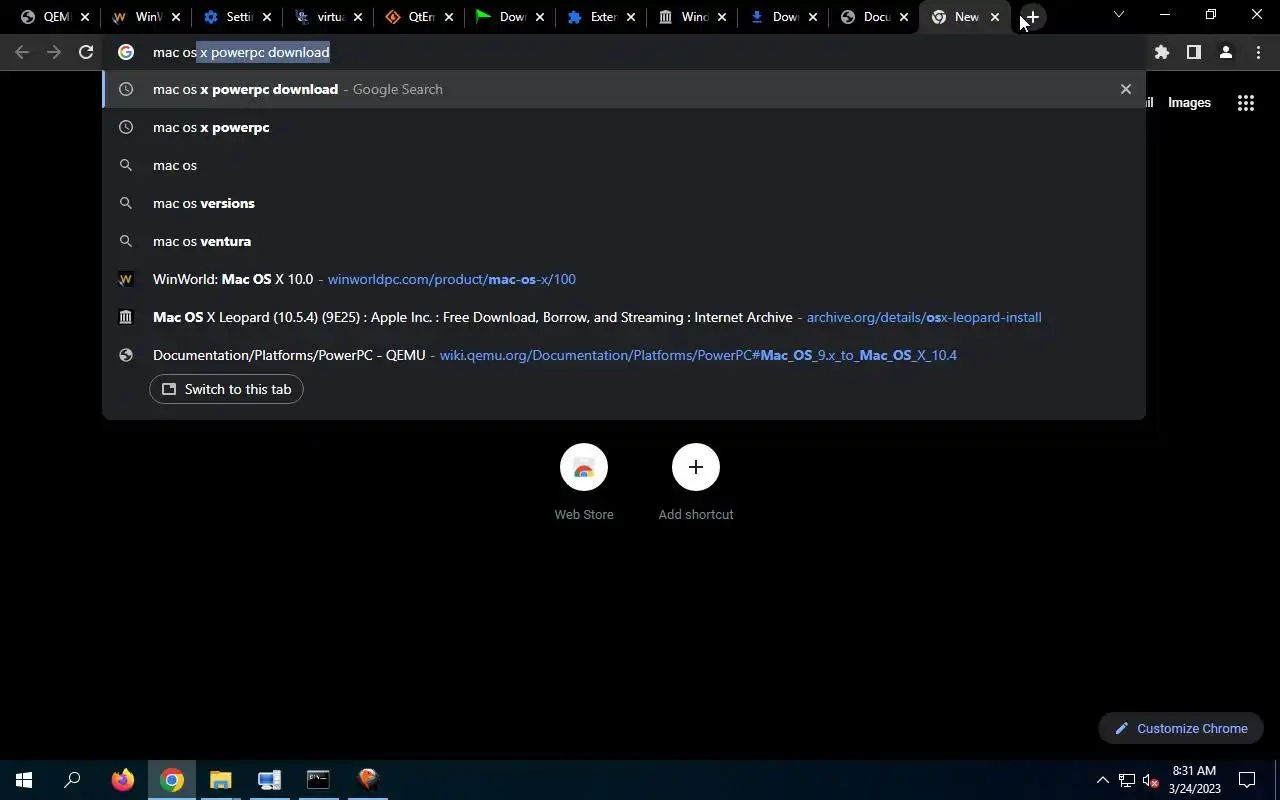This screenshot has width=1280, height=800.
Task: Open a new tab with plus button
Action: tap(1032, 17)
